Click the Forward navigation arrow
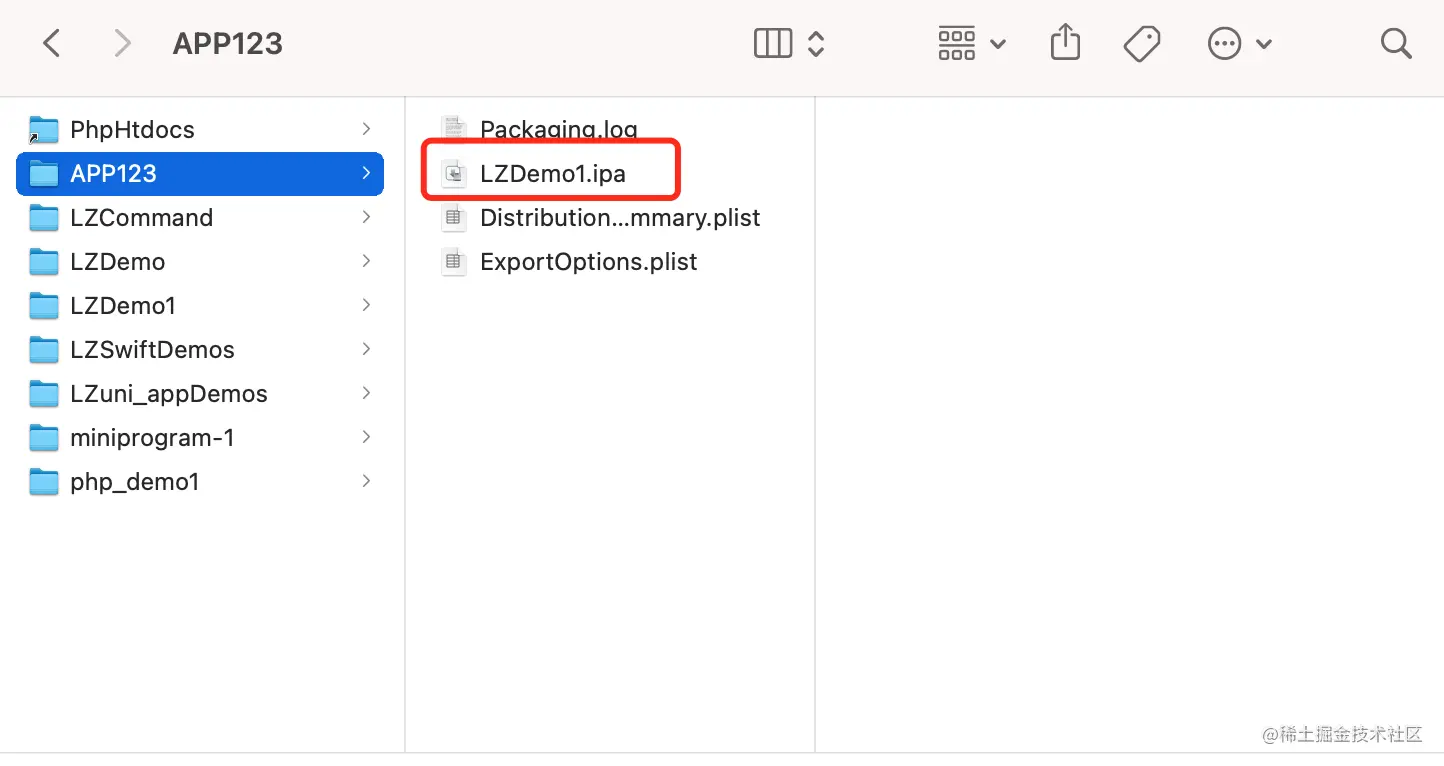Viewport: 1444px width, 766px height. pyautogui.click(x=122, y=43)
